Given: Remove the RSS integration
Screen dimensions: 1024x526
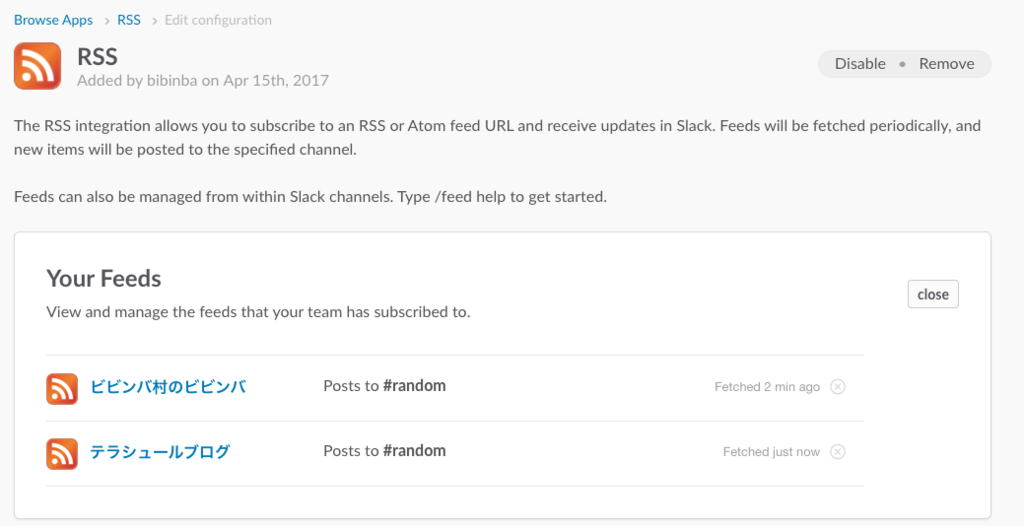Looking at the screenshot, I should (946, 64).
